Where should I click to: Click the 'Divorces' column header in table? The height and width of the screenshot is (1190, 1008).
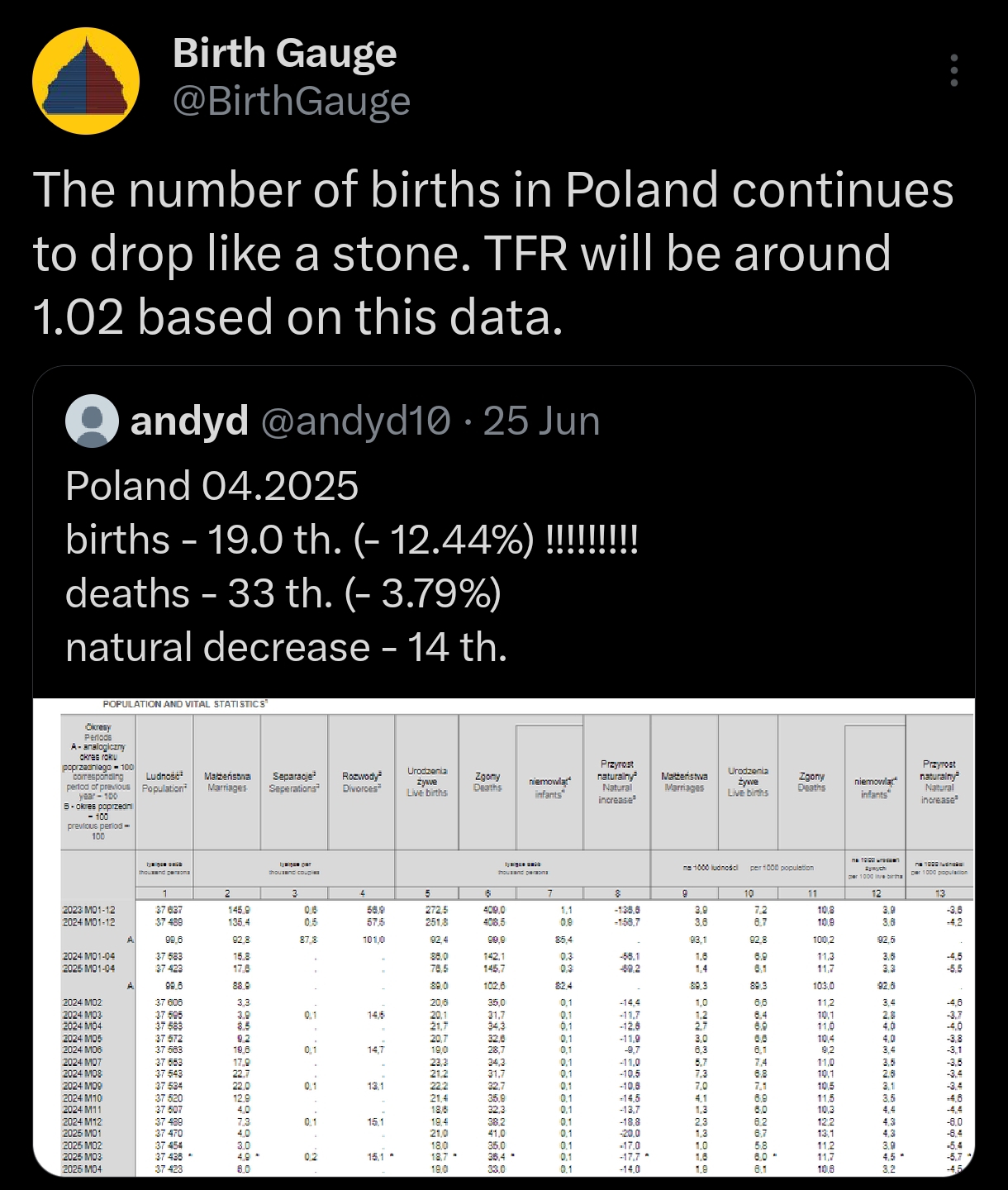click(362, 782)
